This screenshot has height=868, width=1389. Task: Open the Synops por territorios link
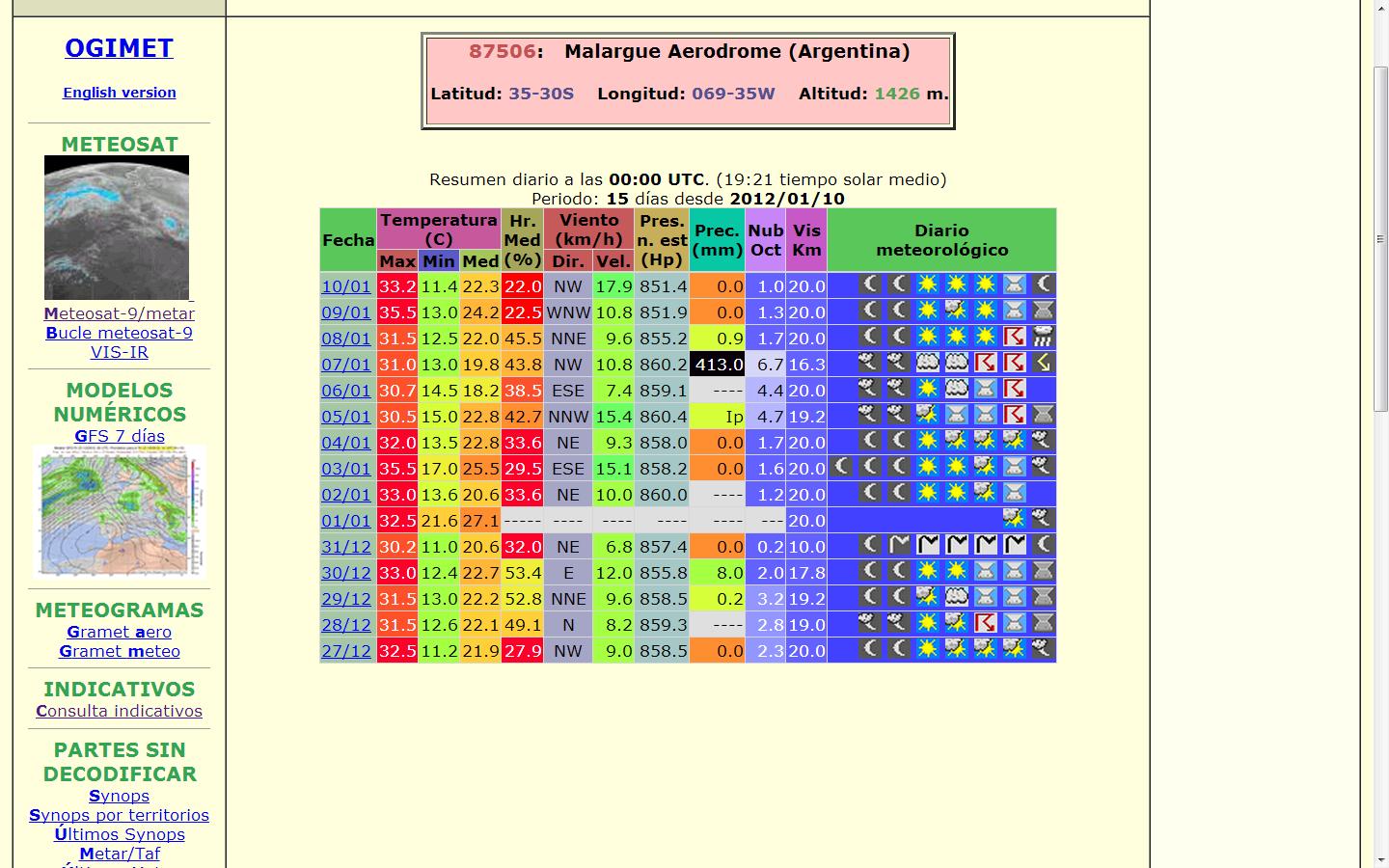click(120, 815)
